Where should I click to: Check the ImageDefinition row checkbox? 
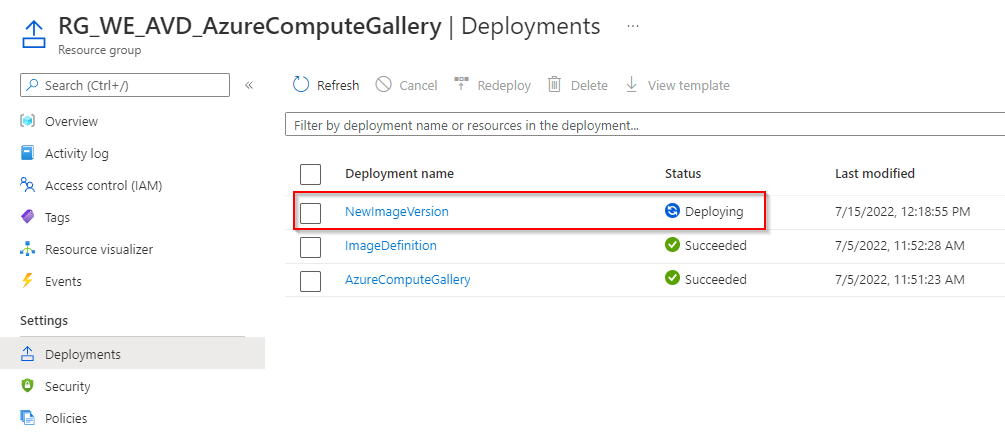click(310, 247)
